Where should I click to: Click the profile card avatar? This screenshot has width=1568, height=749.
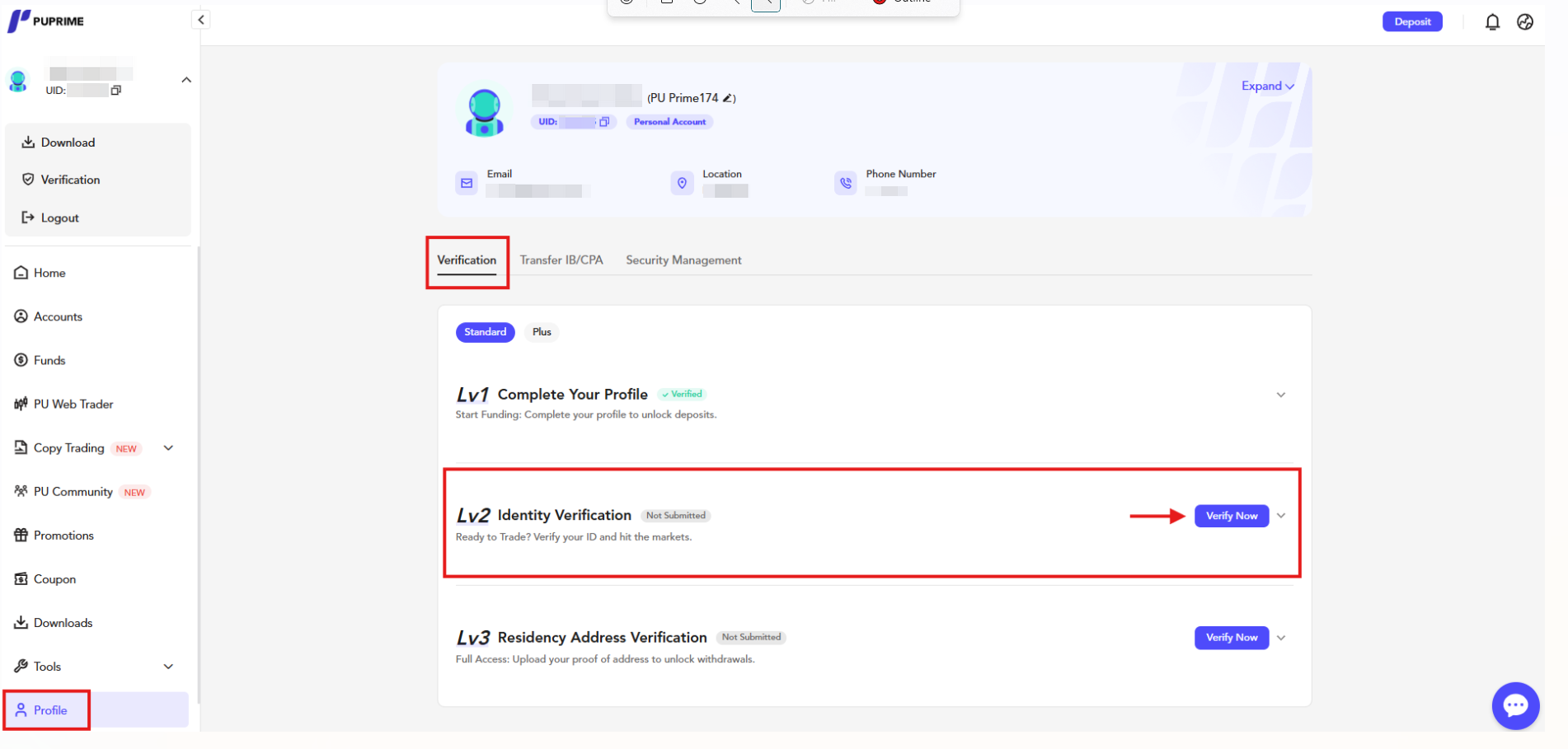point(485,113)
